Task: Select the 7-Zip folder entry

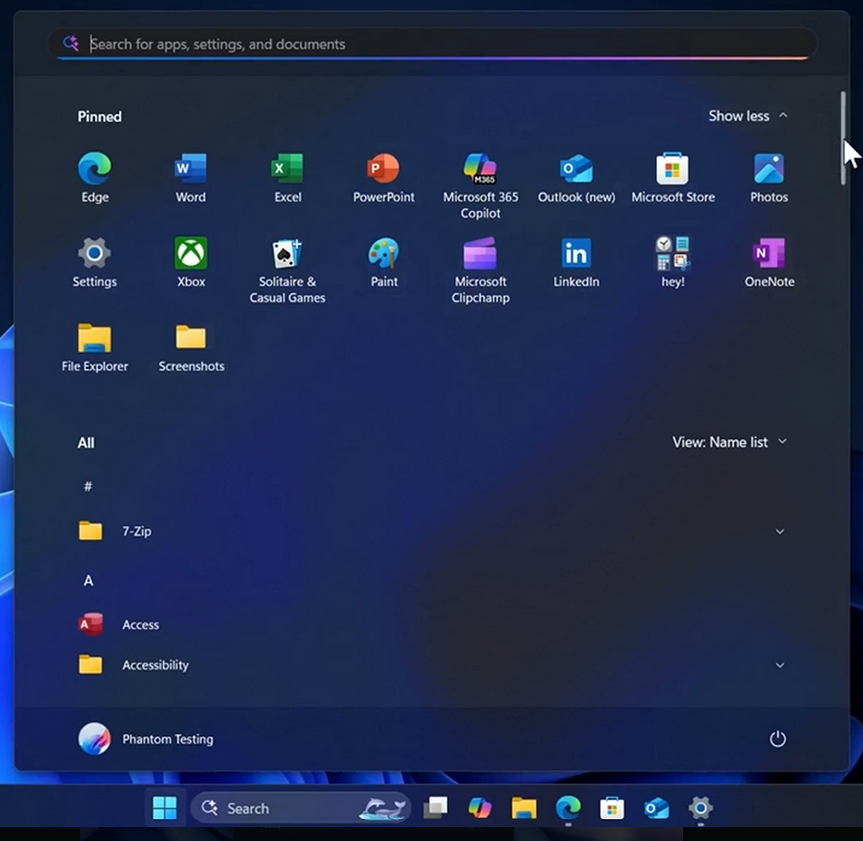Action: coord(432,531)
